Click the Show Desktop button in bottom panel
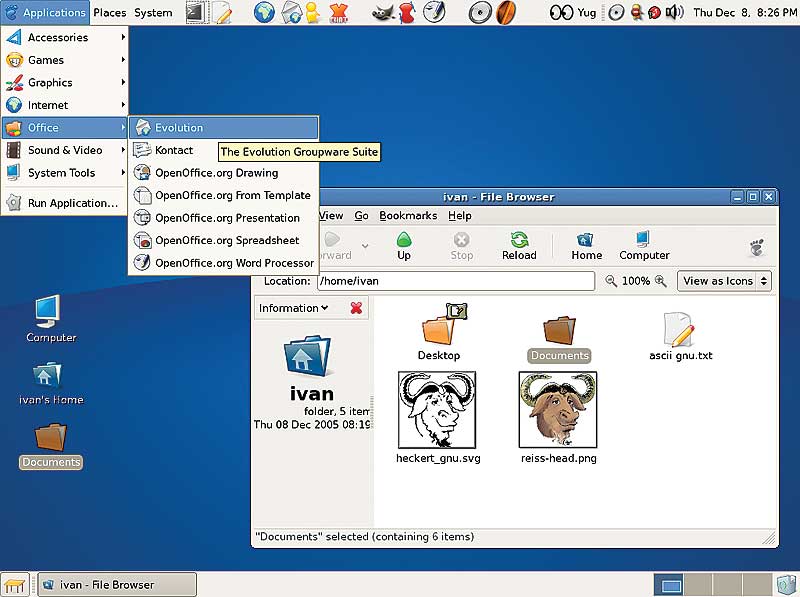The height and width of the screenshot is (597, 800). point(14,585)
